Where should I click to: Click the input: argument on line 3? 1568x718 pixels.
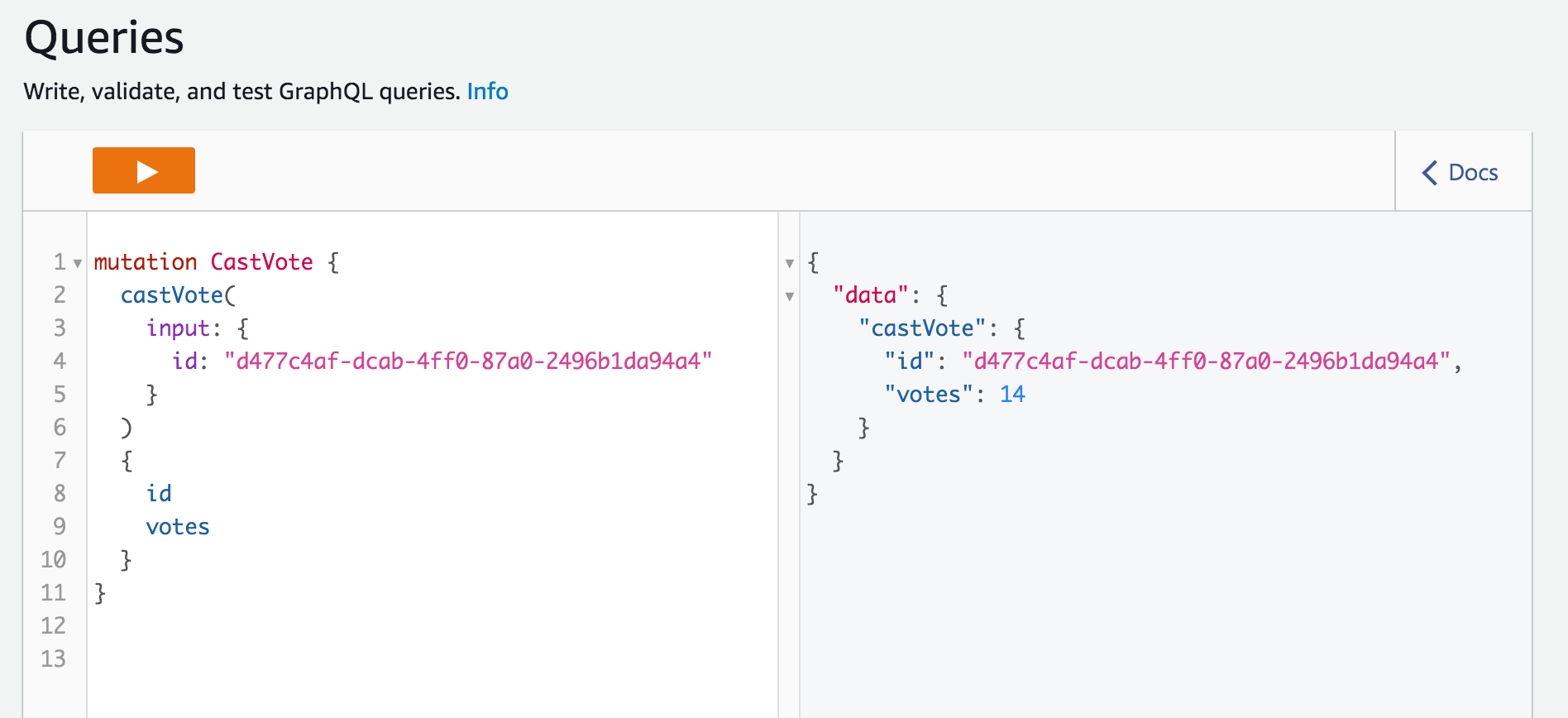coord(184,328)
